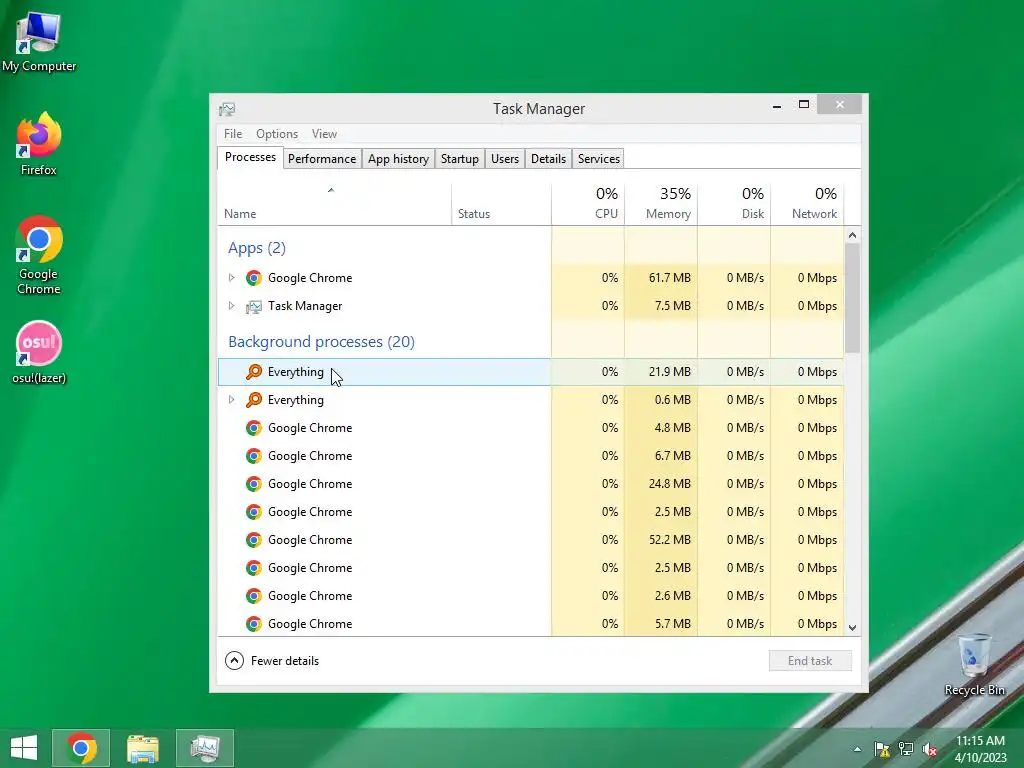Click the process list scrollbar thumb
This screenshot has height=768, width=1024.
[x=852, y=298]
